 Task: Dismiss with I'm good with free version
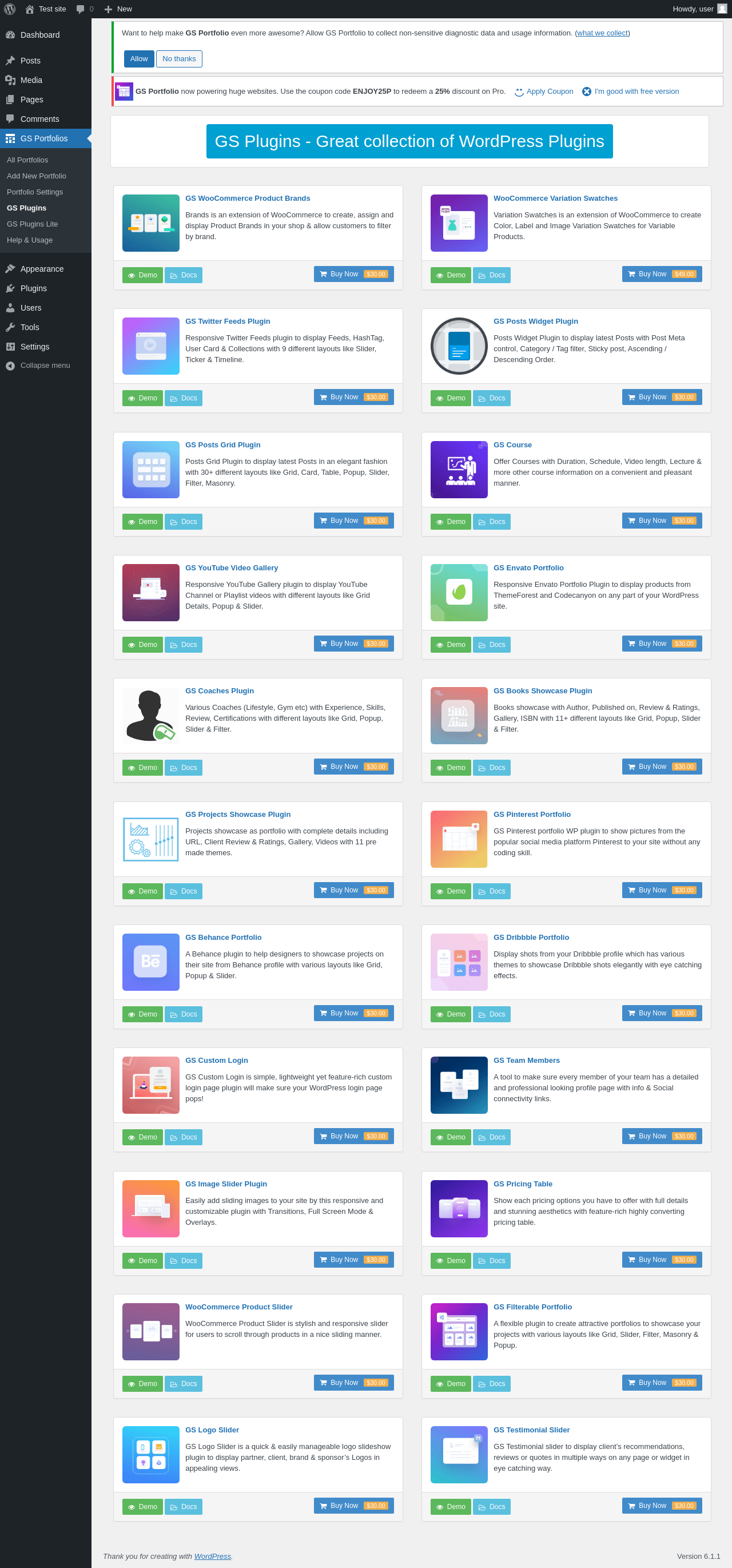pos(630,92)
